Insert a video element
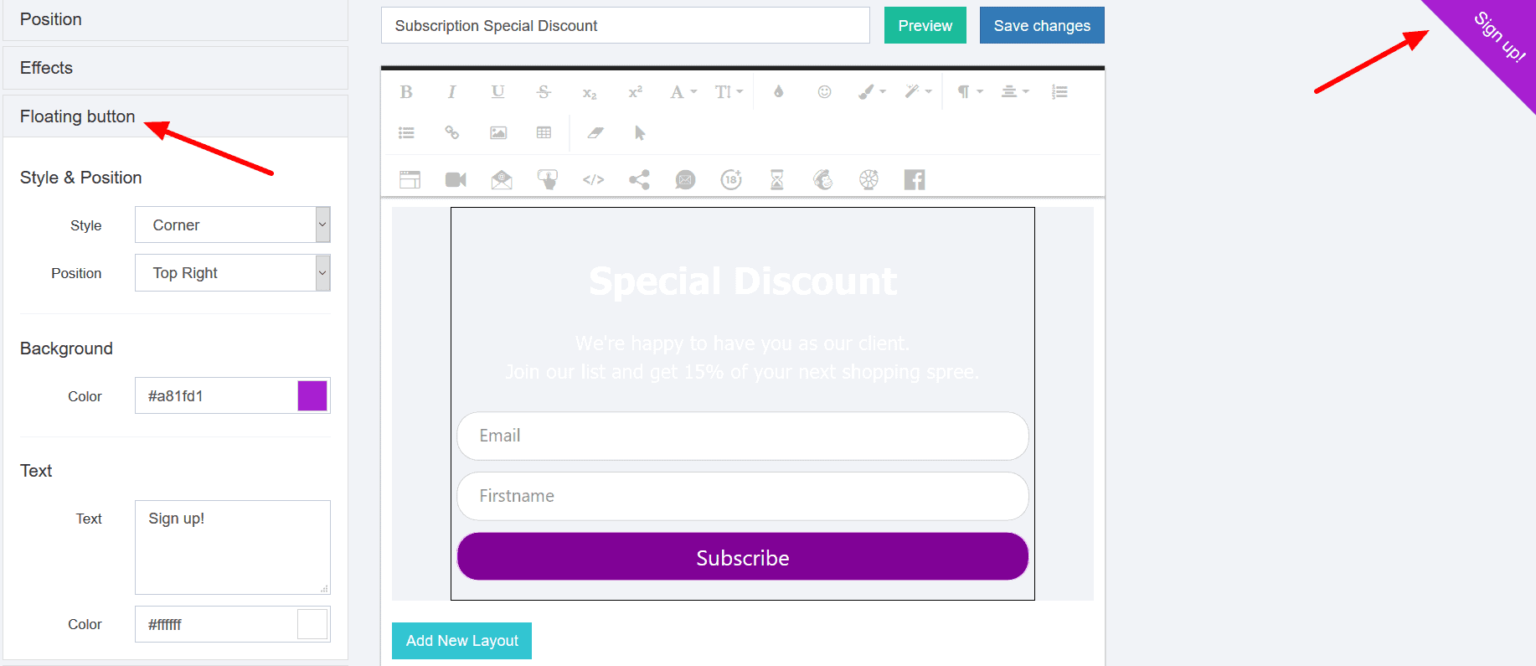1536x666 pixels. click(456, 180)
